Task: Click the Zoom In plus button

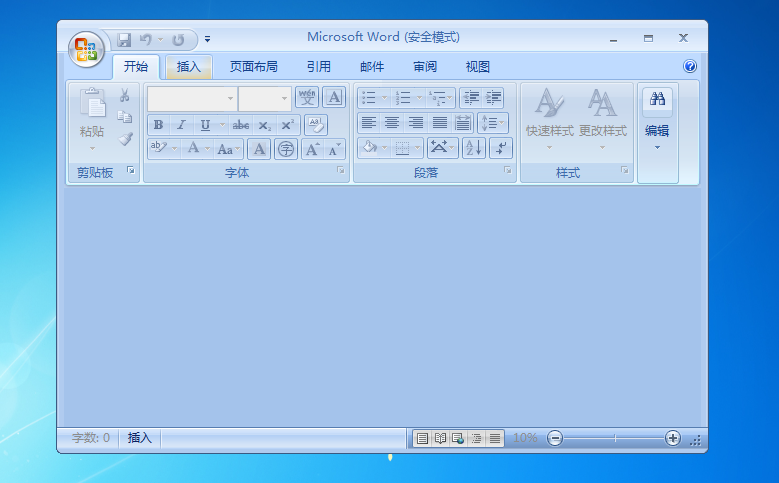Action: click(673, 438)
